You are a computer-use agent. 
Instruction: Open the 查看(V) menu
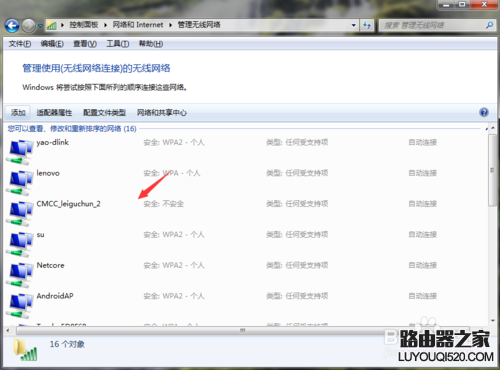click(x=85, y=44)
